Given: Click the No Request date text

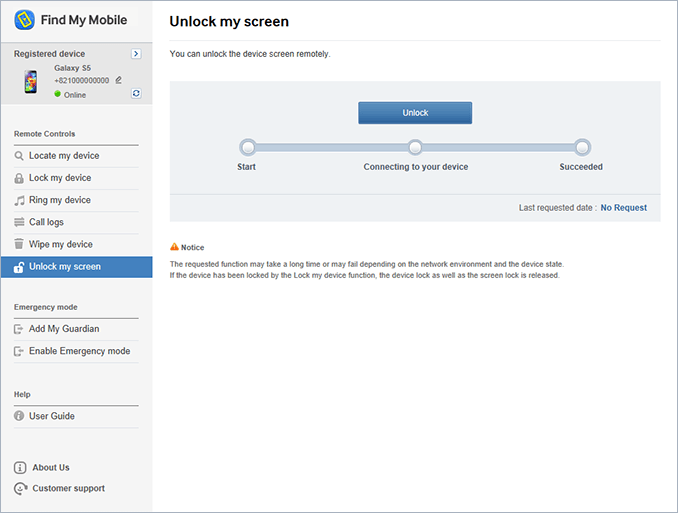Looking at the screenshot, I should point(623,208).
